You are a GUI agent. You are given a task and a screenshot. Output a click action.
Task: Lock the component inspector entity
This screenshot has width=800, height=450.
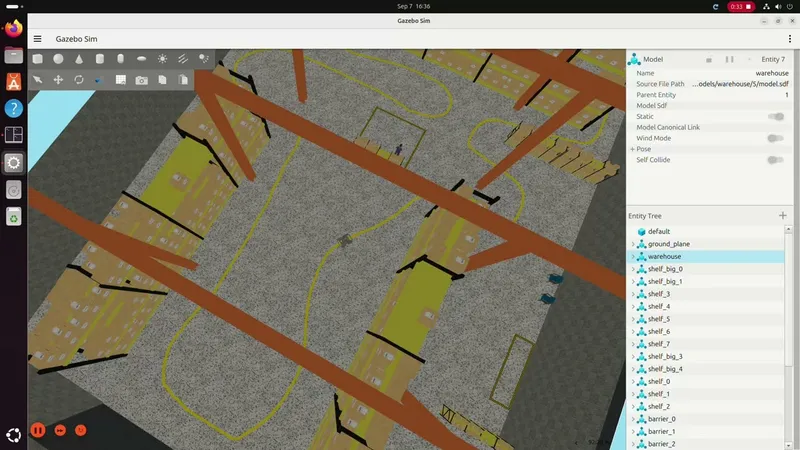point(709,60)
